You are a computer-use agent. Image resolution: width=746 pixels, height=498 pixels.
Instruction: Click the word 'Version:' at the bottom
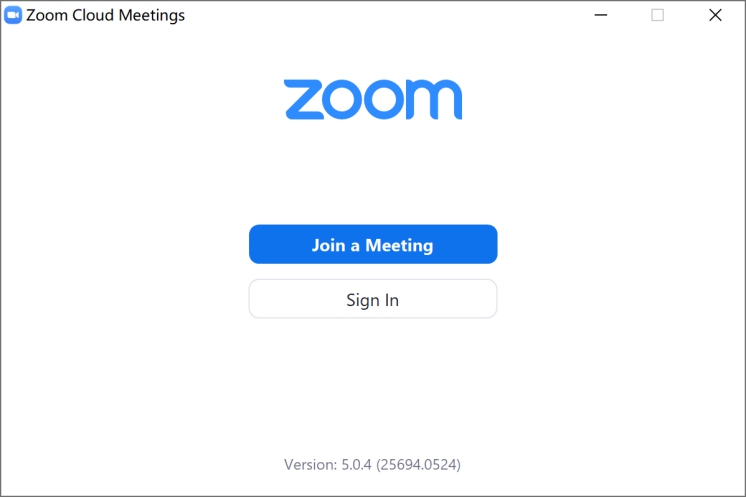tap(311, 465)
